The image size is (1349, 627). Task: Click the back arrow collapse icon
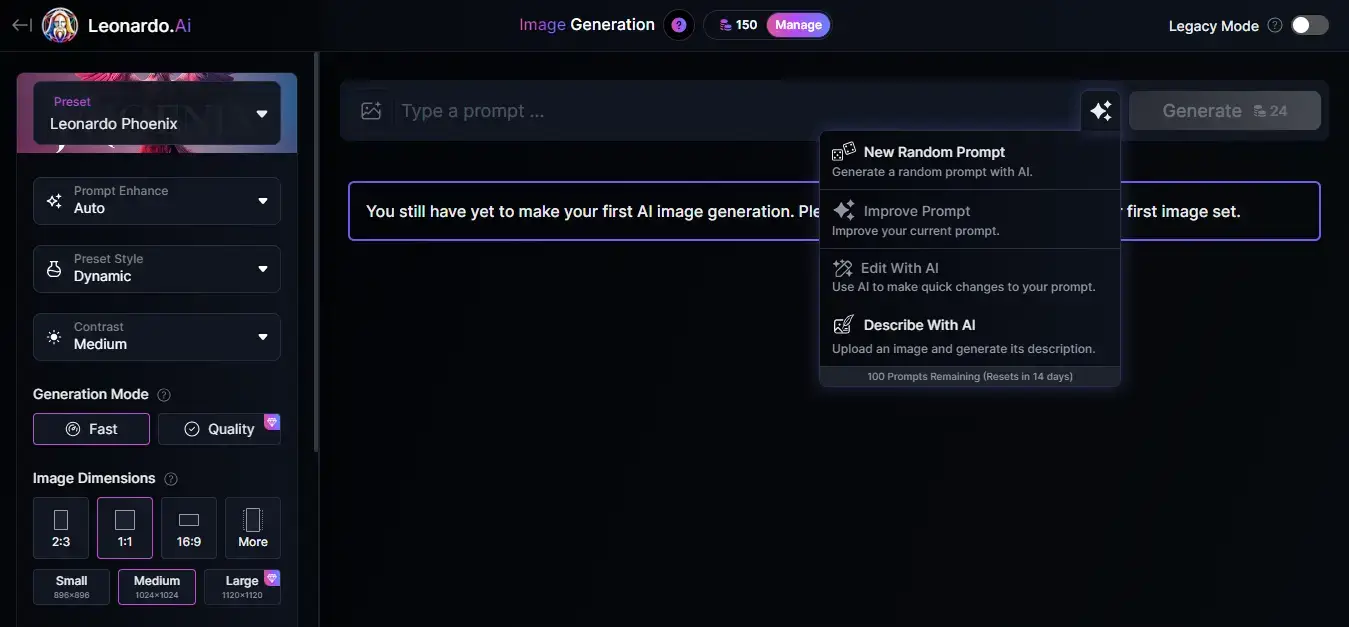(x=21, y=25)
